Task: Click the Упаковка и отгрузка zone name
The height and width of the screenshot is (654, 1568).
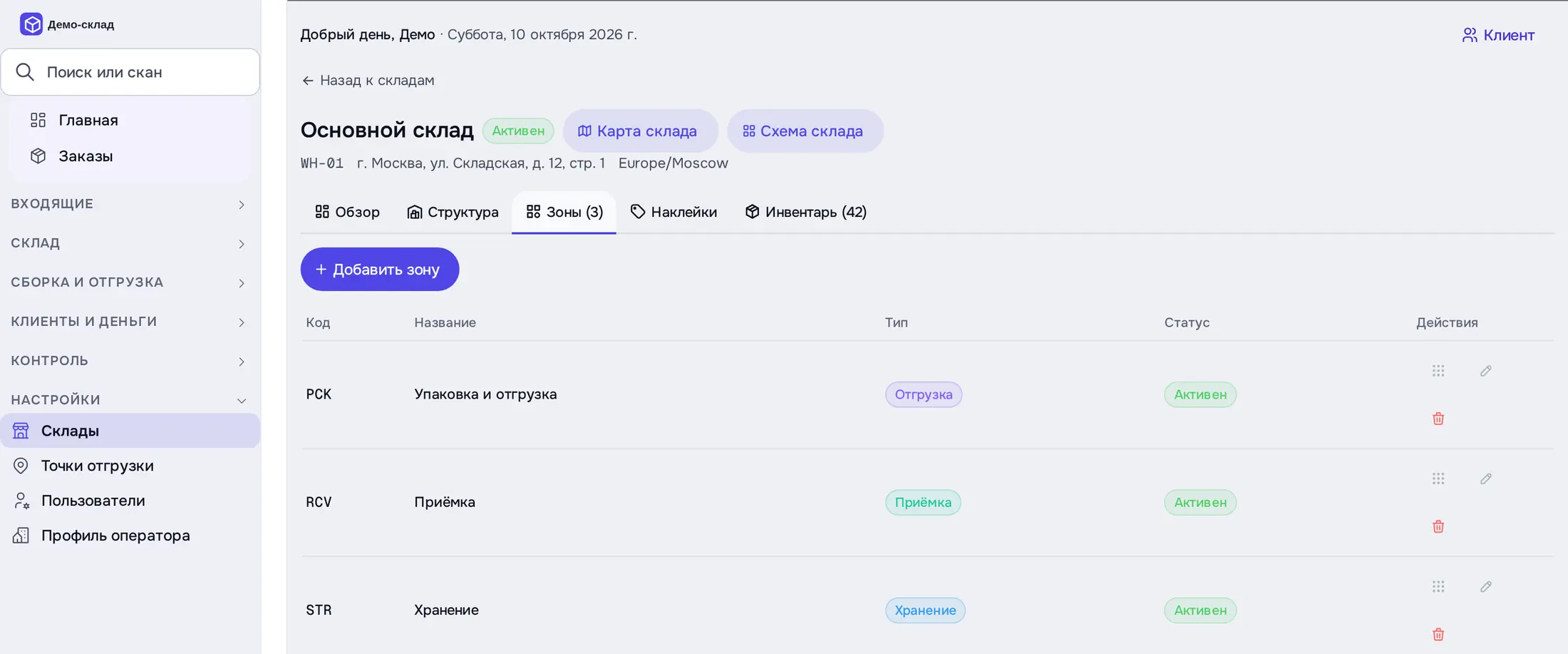Action: click(x=485, y=394)
